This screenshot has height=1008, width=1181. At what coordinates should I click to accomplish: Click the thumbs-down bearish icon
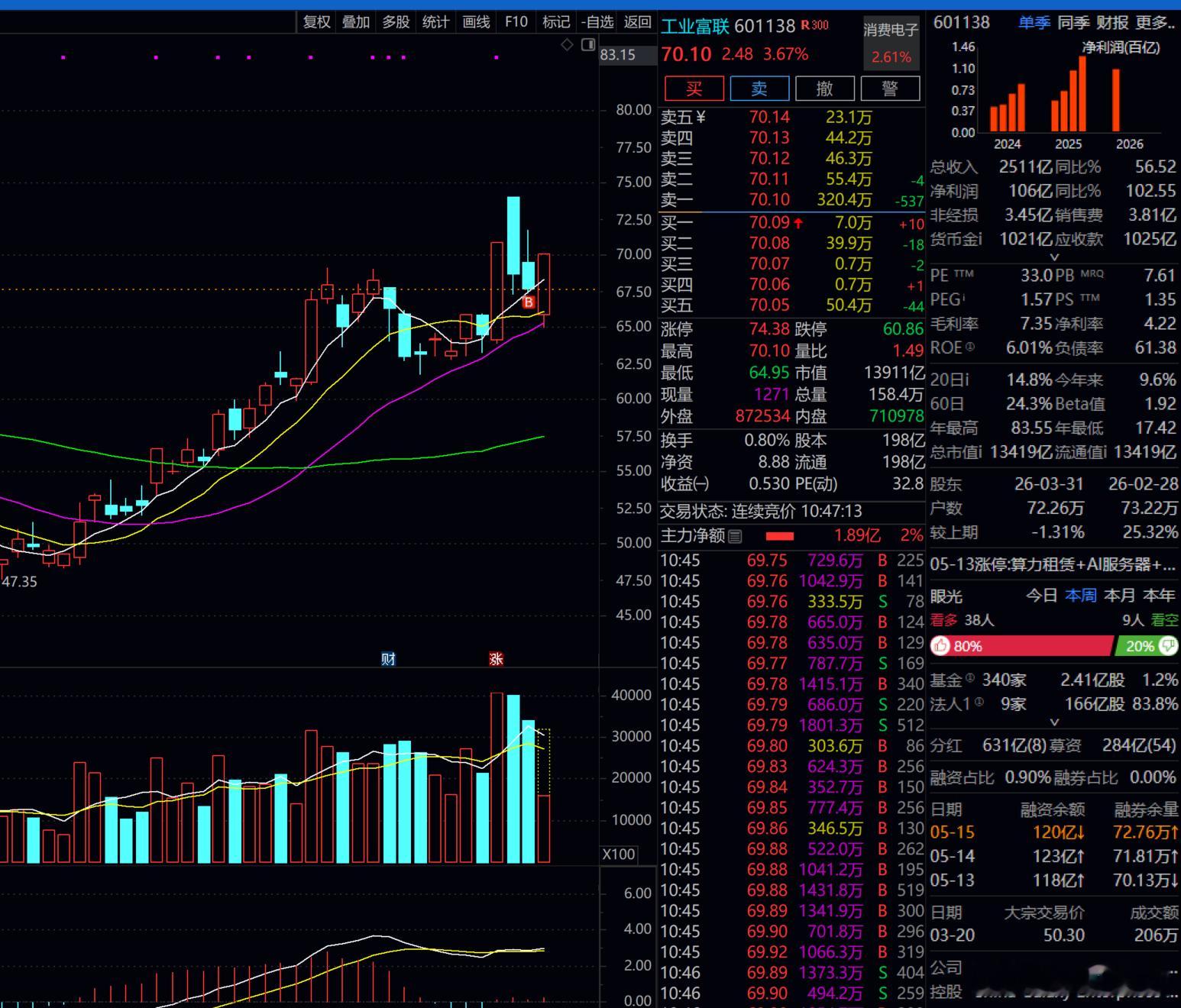click(1169, 646)
